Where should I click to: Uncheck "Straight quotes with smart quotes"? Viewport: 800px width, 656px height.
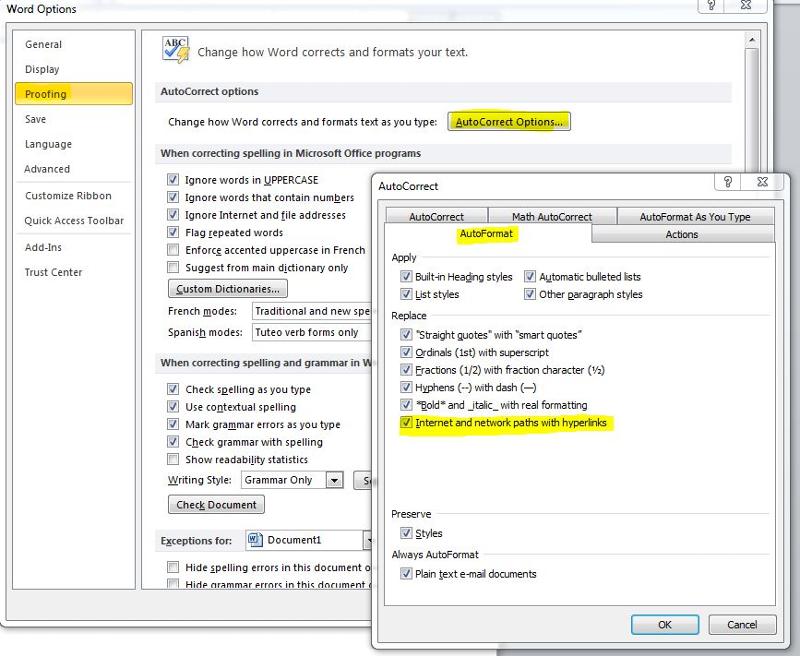[407, 335]
